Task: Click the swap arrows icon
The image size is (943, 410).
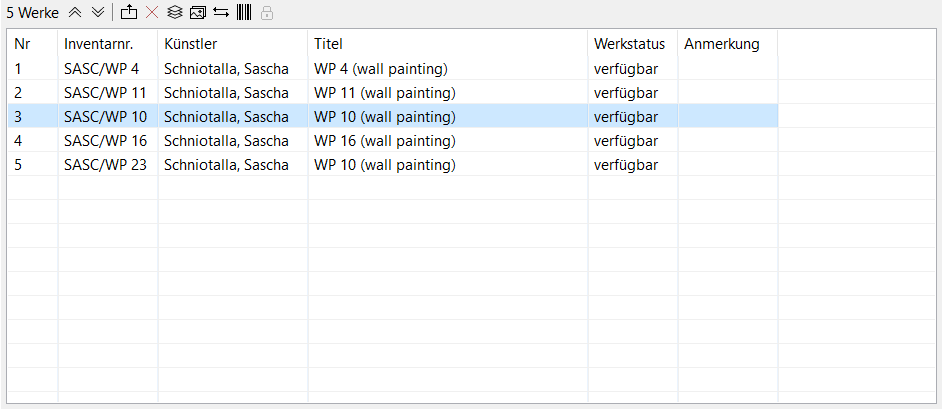Action: [221, 13]
